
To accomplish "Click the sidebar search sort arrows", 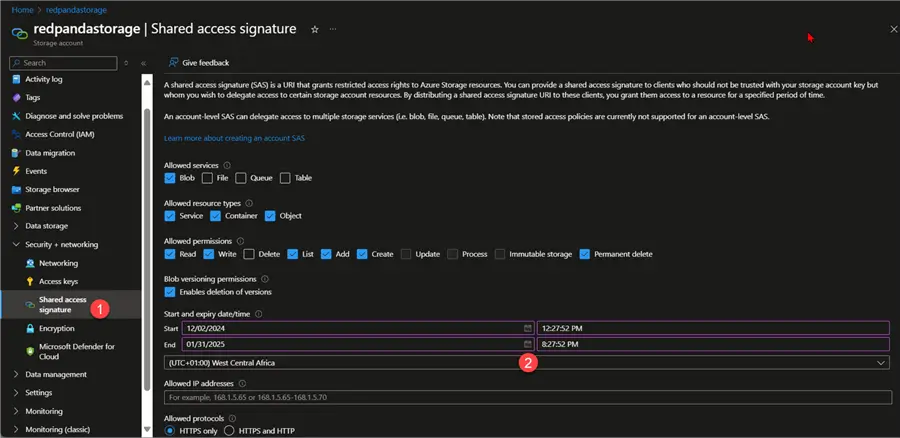I will point(126,63).
